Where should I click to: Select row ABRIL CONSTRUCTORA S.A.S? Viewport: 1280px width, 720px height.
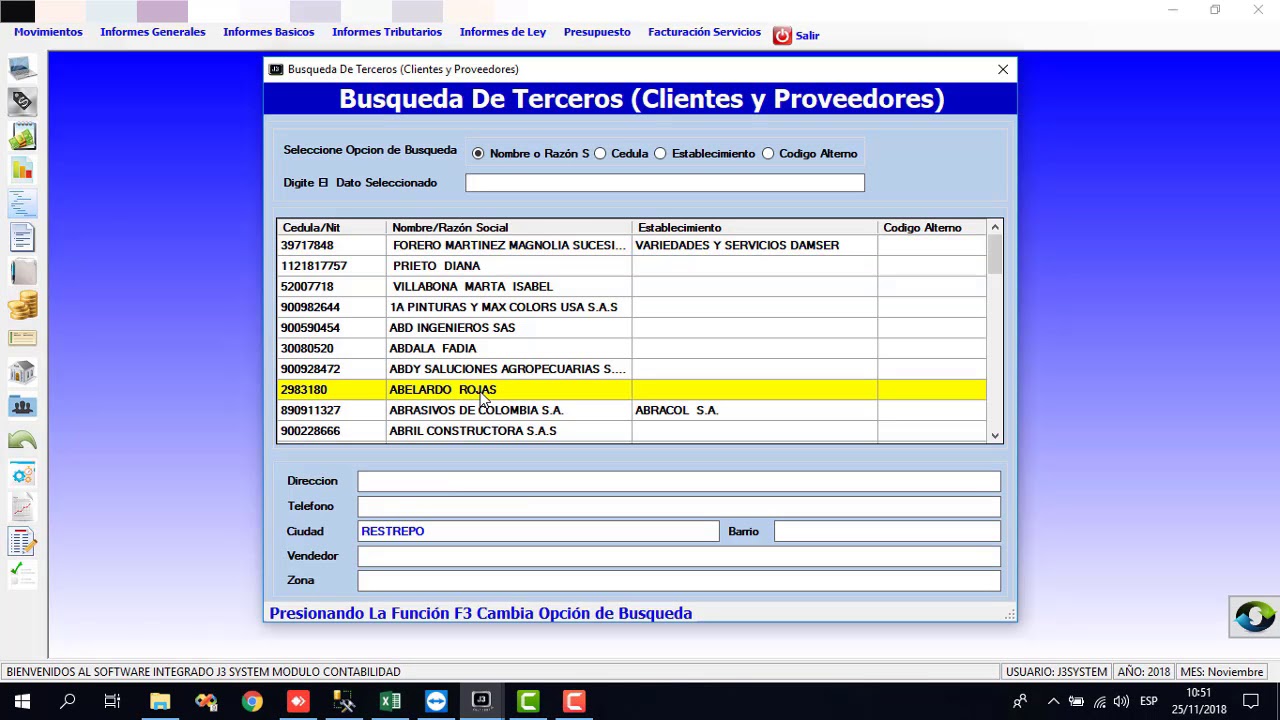coord(632,431)
